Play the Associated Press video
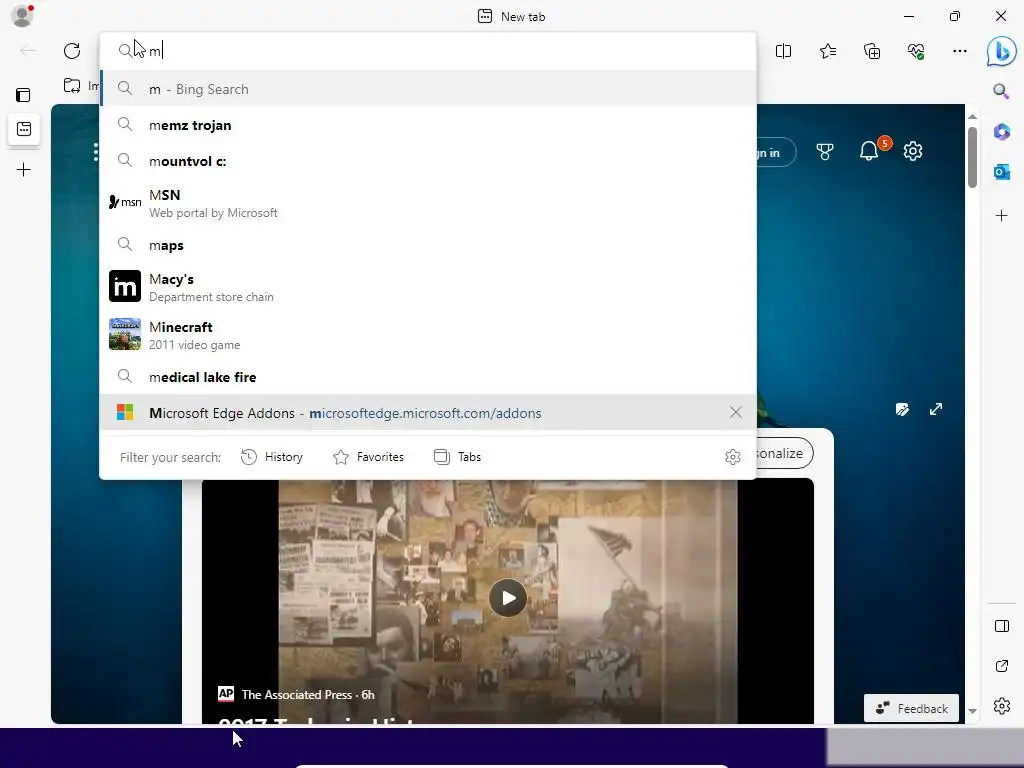 tap(507, 598)
